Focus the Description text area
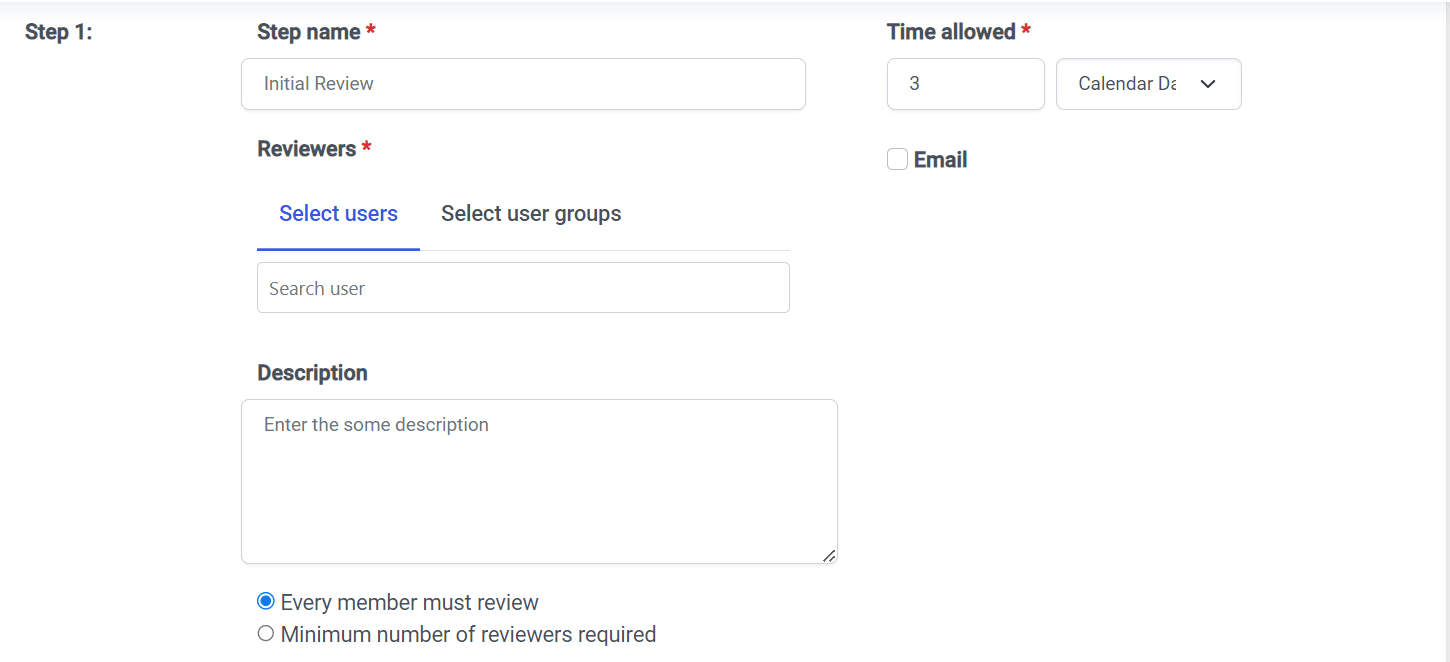This screenshot has width=1450, height=662. point(539,482)
